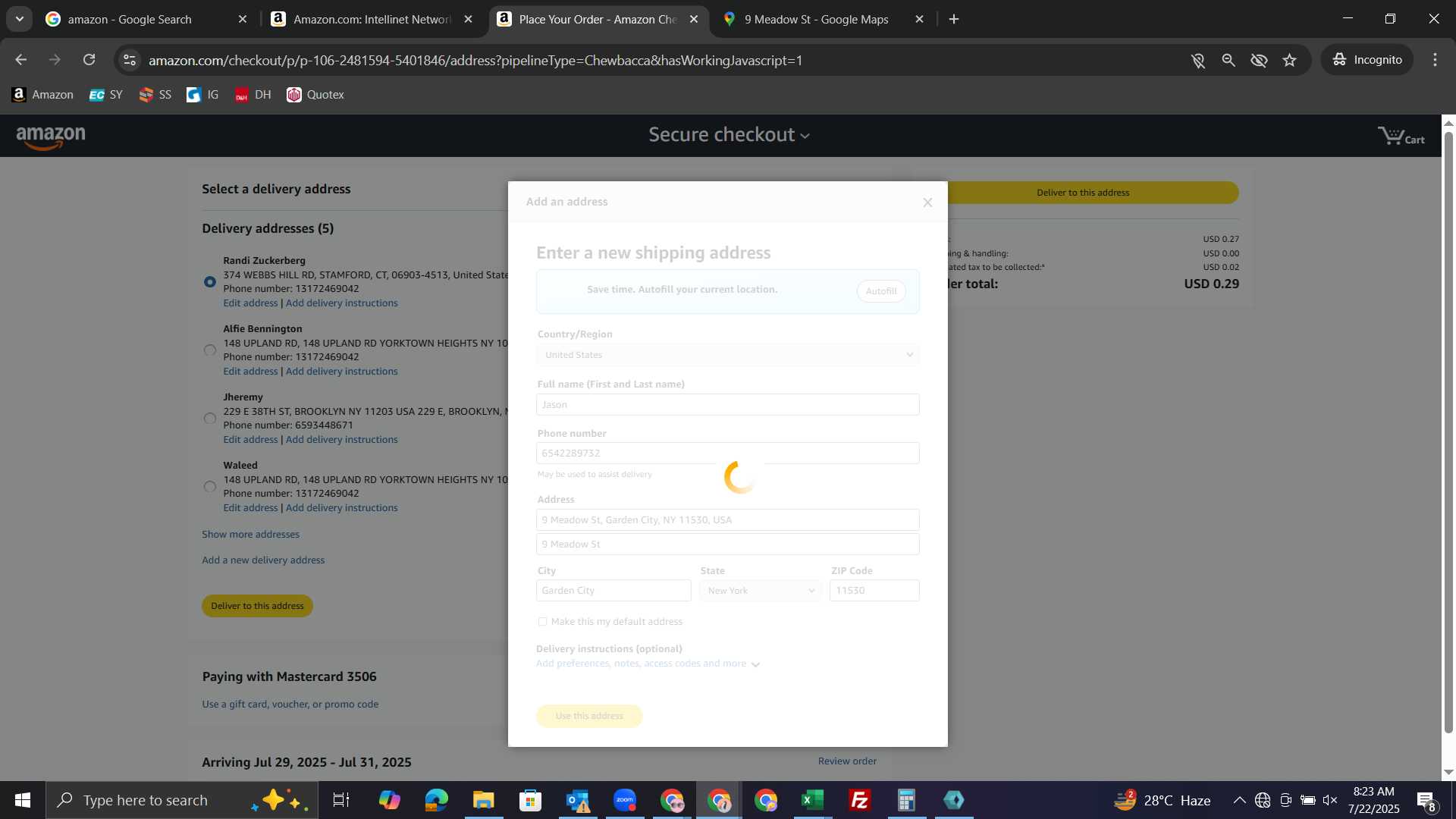This screenshot has width=1456, height=819.
Task: Click Autofill button
Action: (881, 291)
